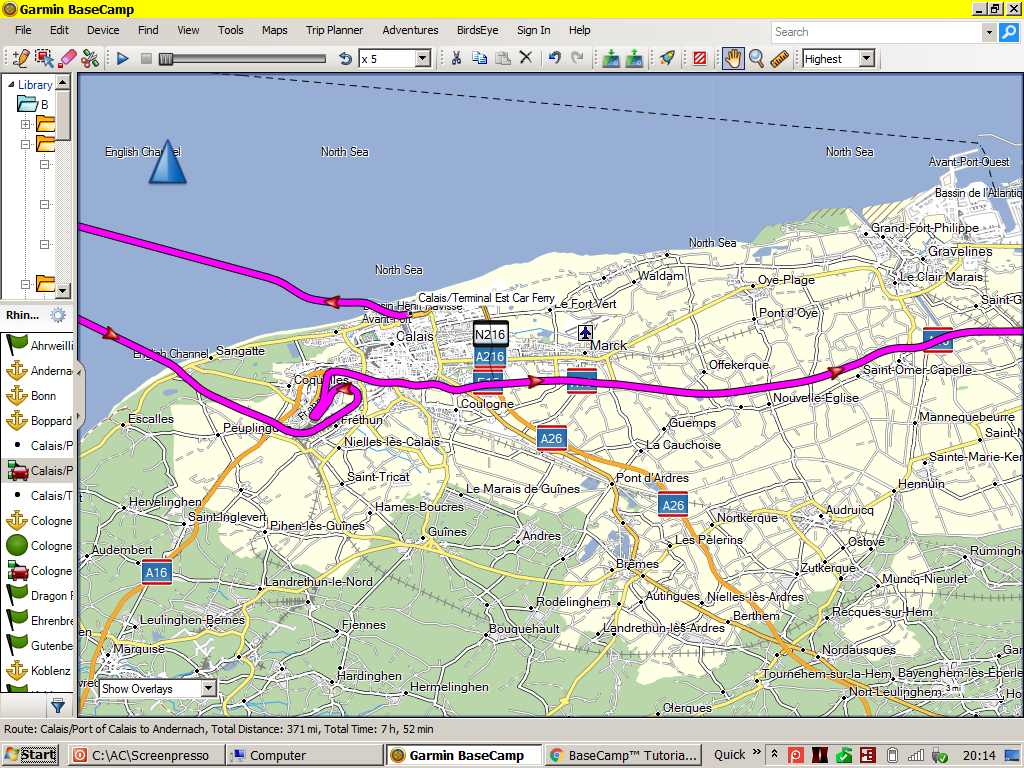Open the BirdsEye menu
This screenshot has width=1024, height=768.
tap(477, 30)
